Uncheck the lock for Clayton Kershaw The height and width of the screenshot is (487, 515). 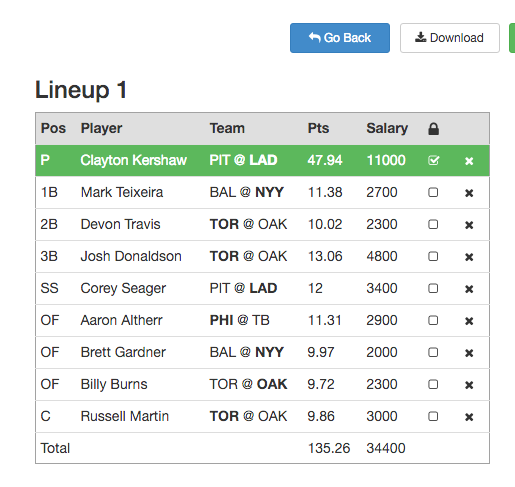433,161
